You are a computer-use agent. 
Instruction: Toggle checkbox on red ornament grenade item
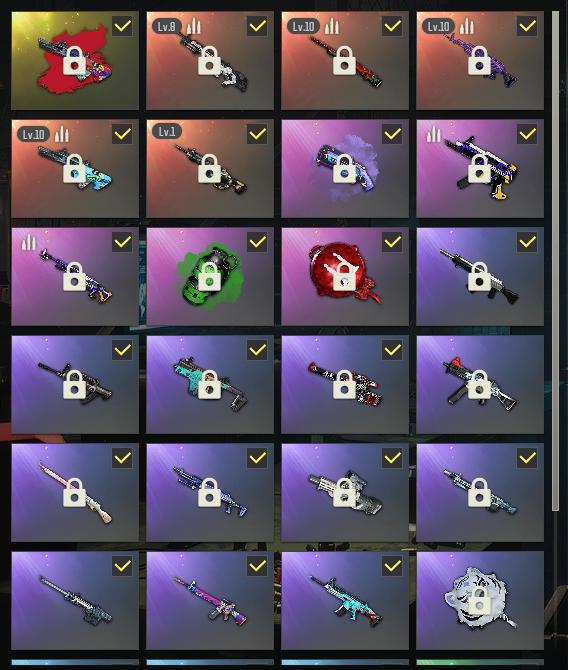click(392, 242)
